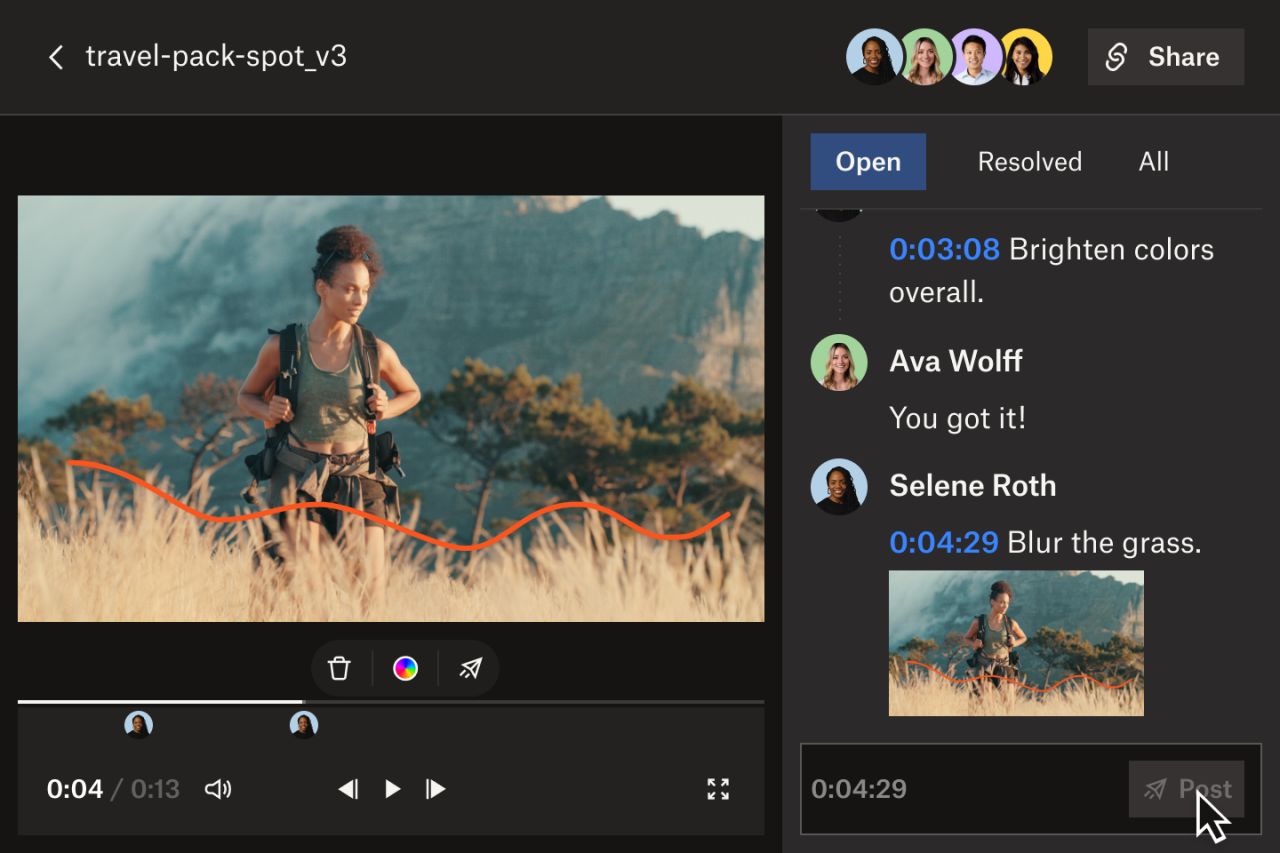Click Selene's comment marker on the timeline
Screen dimensions: 1280x853
tap(304, 723)
